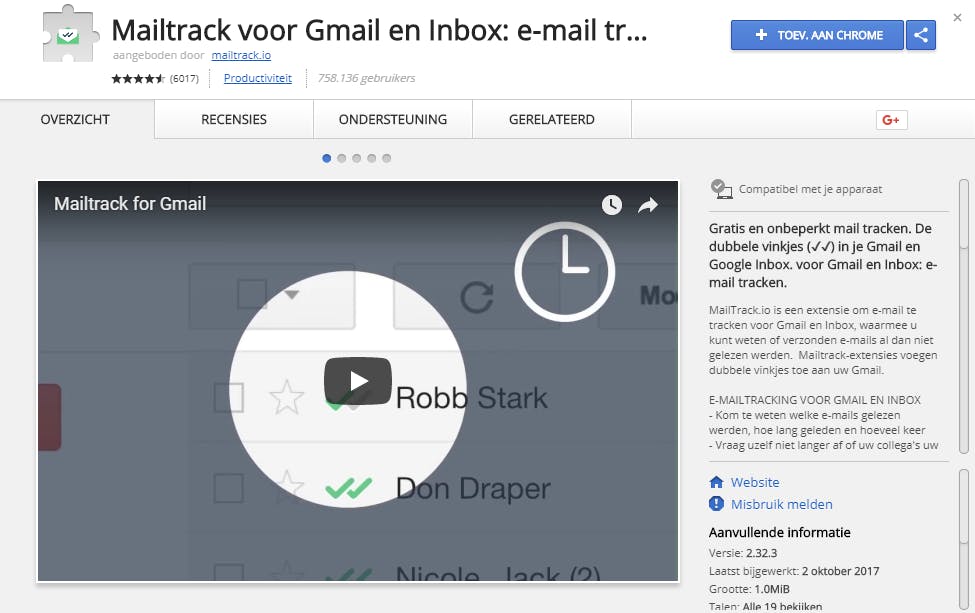
Task: Open the share icon button
Action: coord(921,35)
